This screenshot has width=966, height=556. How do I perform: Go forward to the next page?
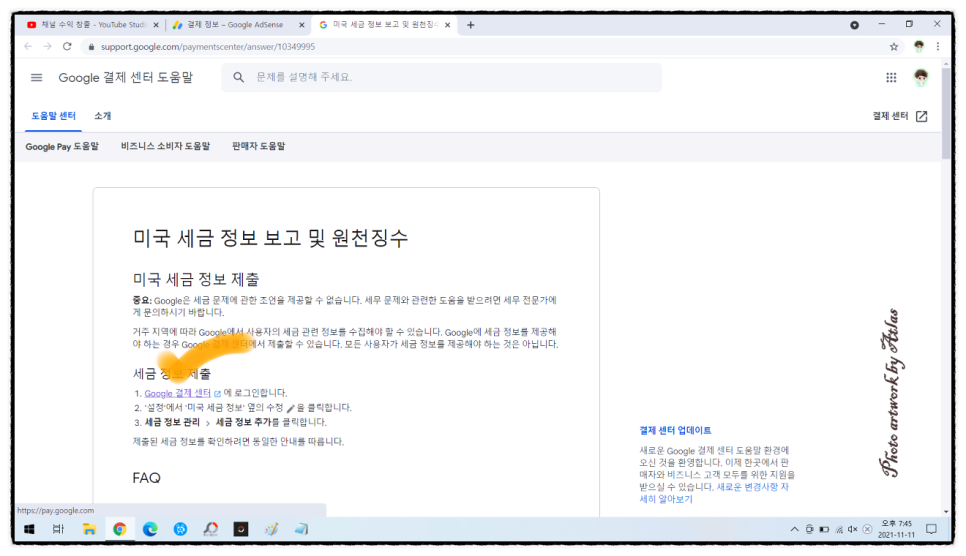(47, 47)
